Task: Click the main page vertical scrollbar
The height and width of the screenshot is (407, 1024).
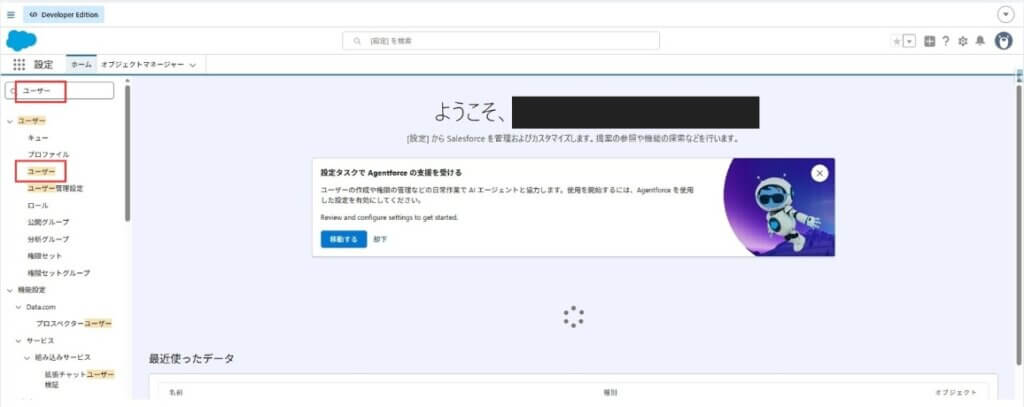Action: coord(1018,225)
